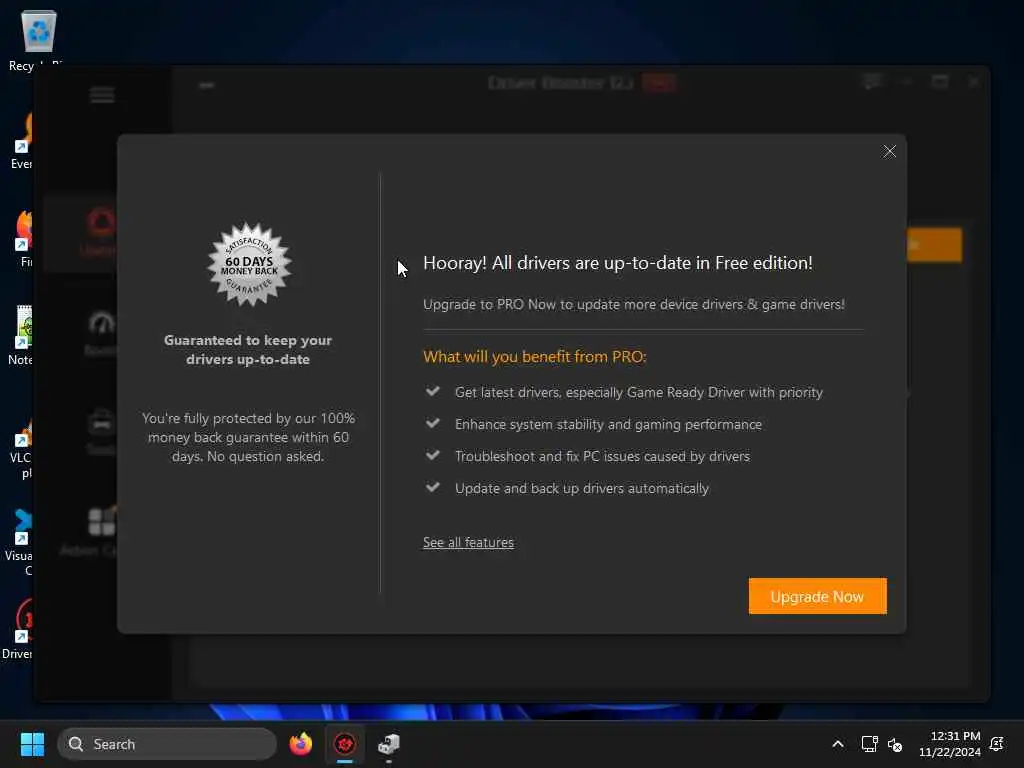Click the taskbar Search box
Viewport: 1024px width, 768px height.
[167, 744]
